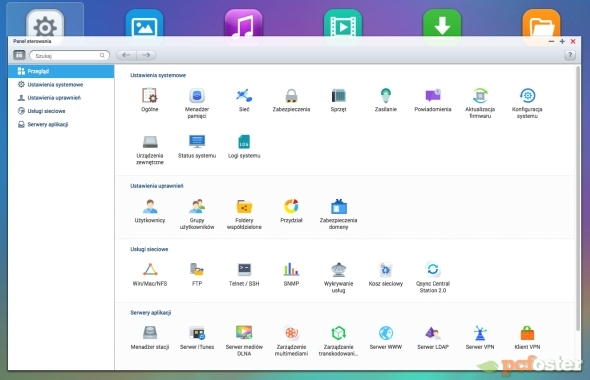Image resolution: width=590 pixels, height=380 pixels.
Task: Select Ustawienia uprawnień in sidebar
Action: tap(61, 98)
